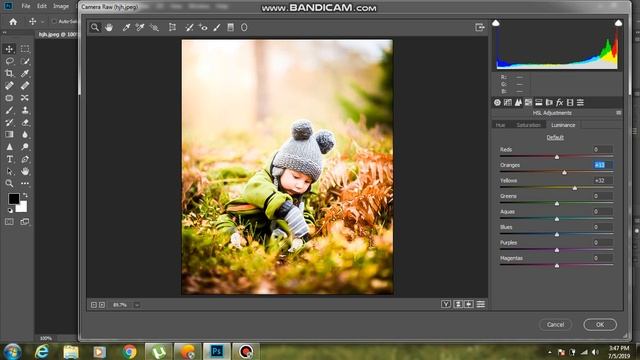Select the Graduated Filter tool

(x=231, y=27)
